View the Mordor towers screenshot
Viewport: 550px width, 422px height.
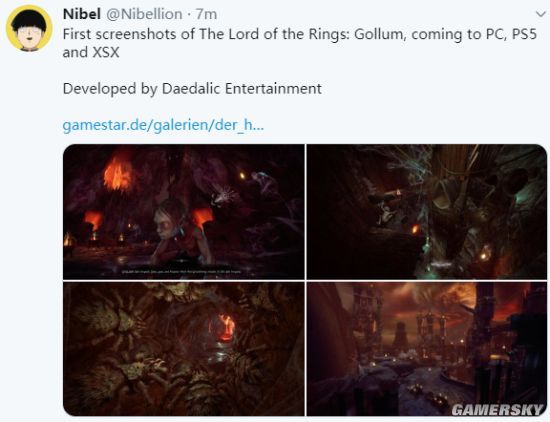pyautogui.click(x=427, y=349)
